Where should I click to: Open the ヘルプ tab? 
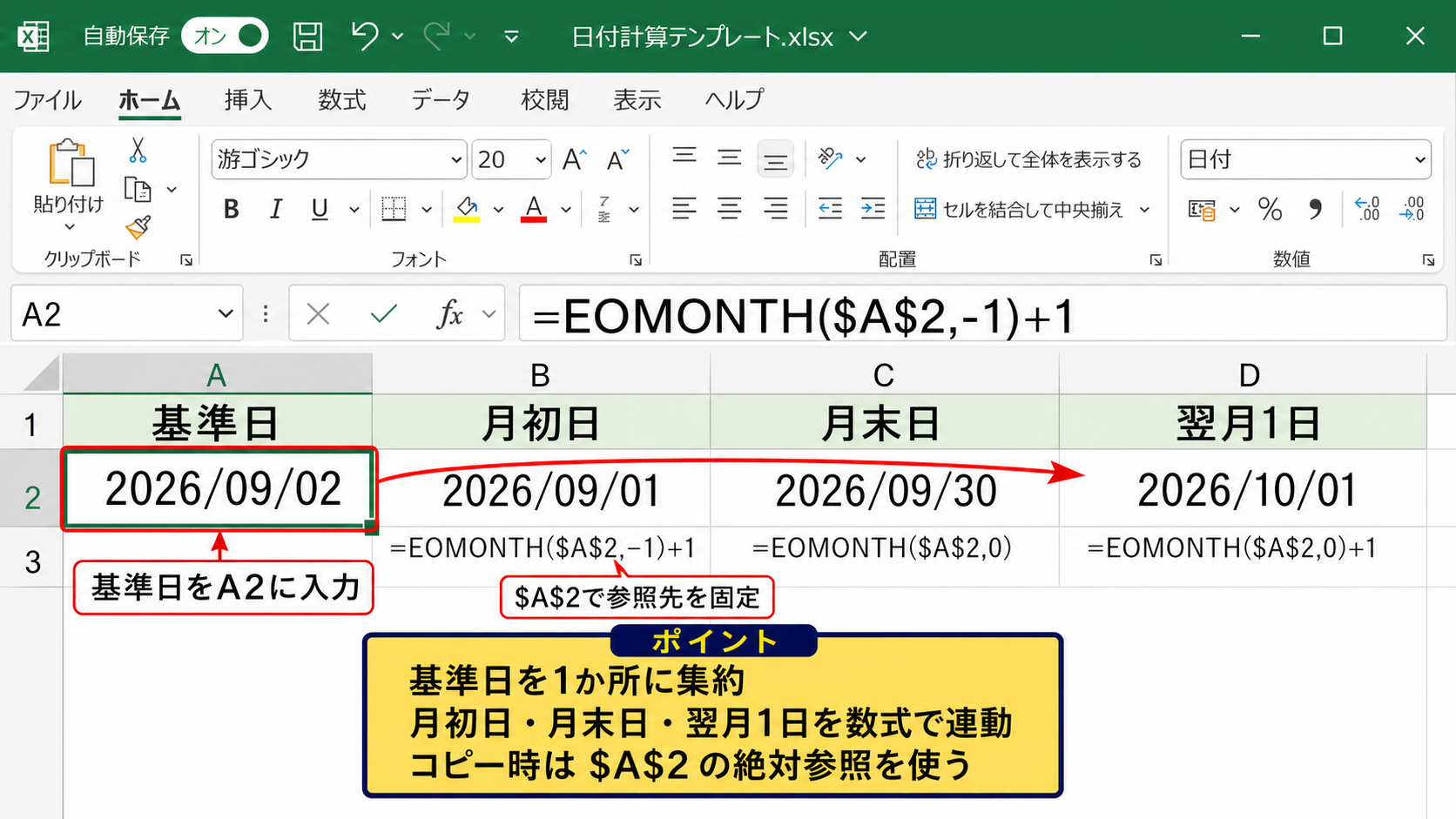tap(734, 100)
